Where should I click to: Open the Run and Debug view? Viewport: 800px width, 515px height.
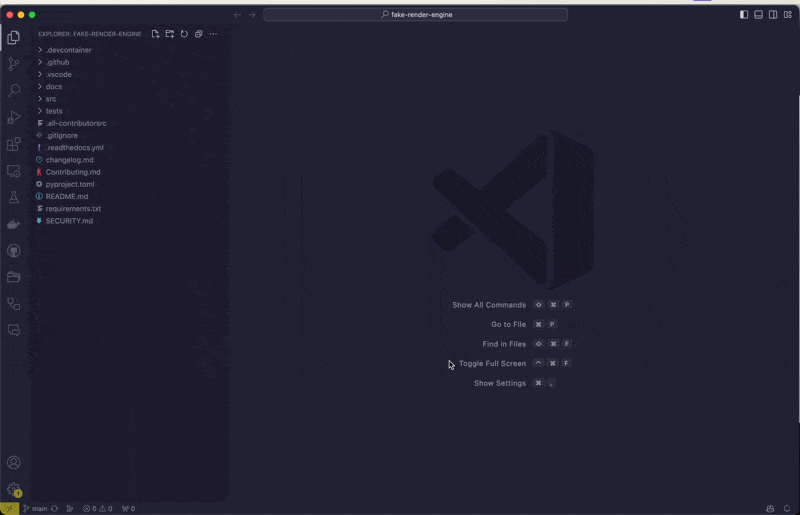(x=14, y=117)
